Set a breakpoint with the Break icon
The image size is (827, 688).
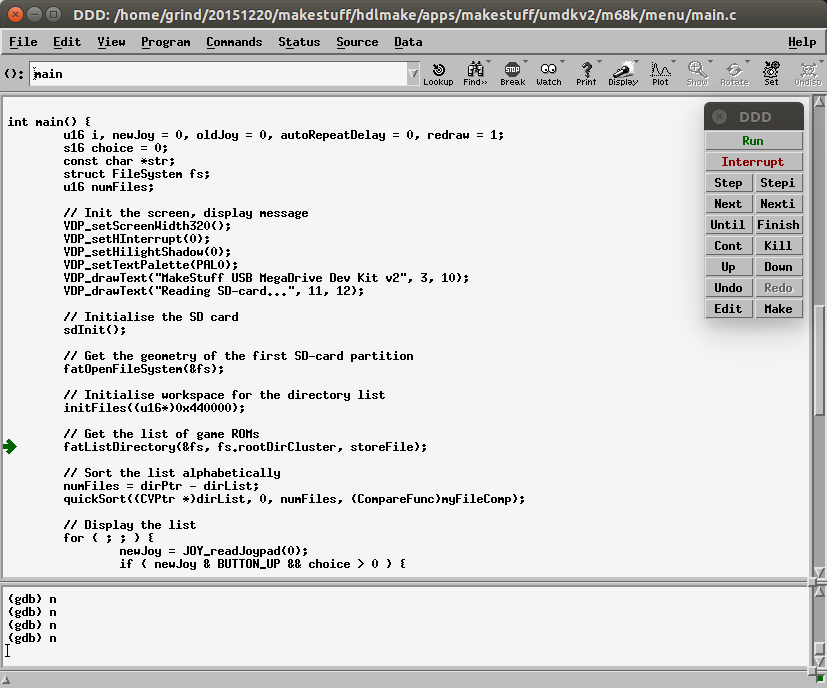point(512,73)
